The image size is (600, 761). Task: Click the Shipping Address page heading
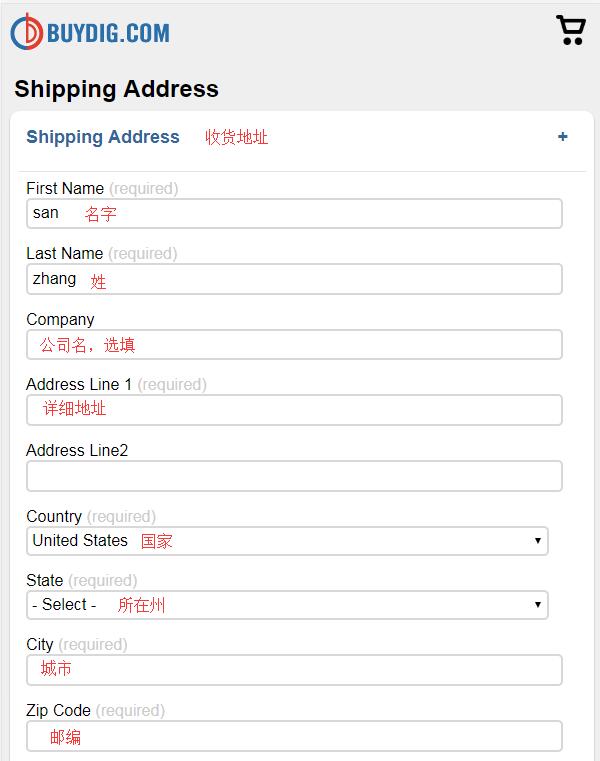(x=117, y=89)
